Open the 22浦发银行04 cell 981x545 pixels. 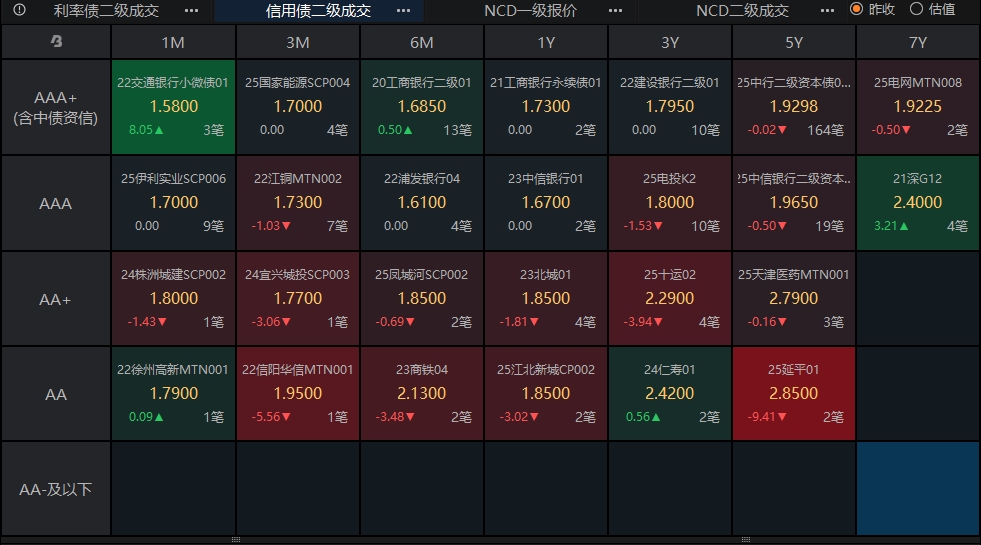pos(422,203)
